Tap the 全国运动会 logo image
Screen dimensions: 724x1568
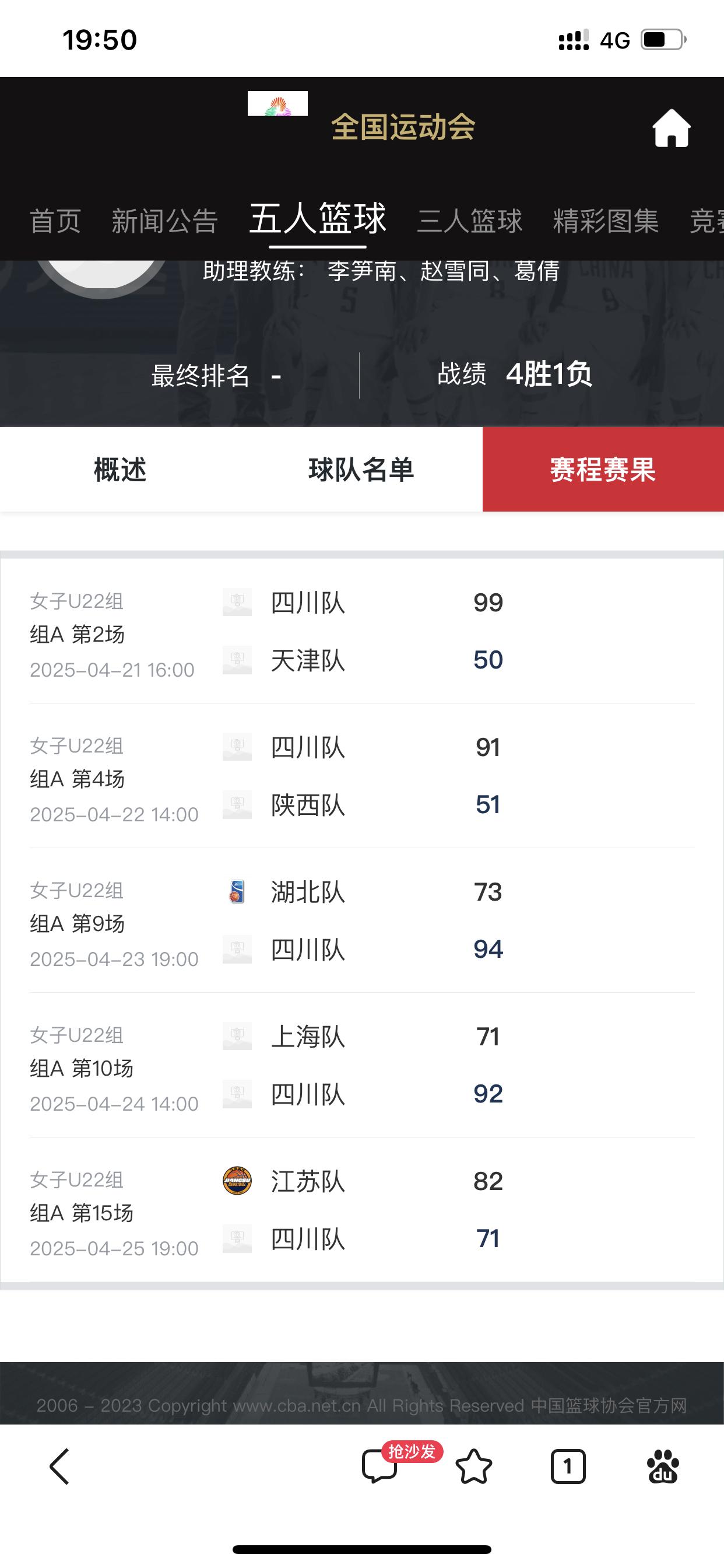click(x=277, y=103)
